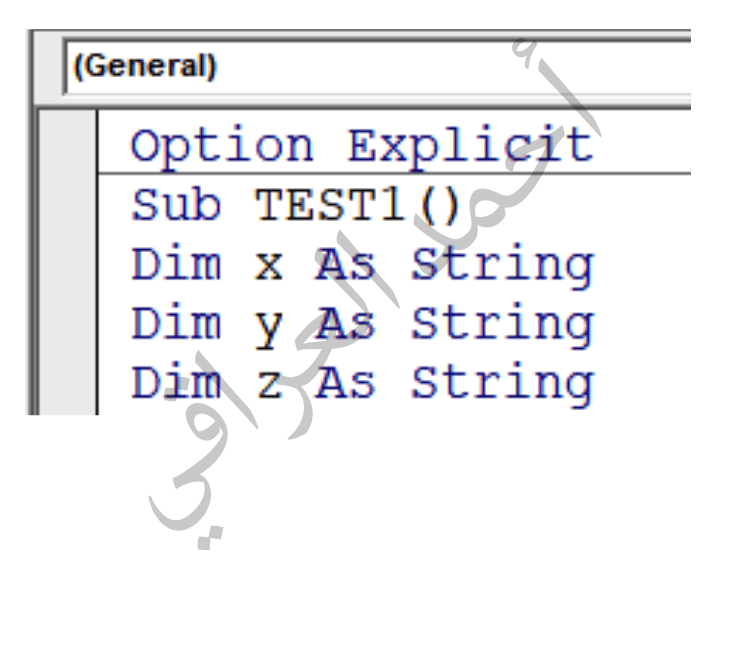
Task: Click String type on the Dim x line
Action: click(x=503, y=266)
